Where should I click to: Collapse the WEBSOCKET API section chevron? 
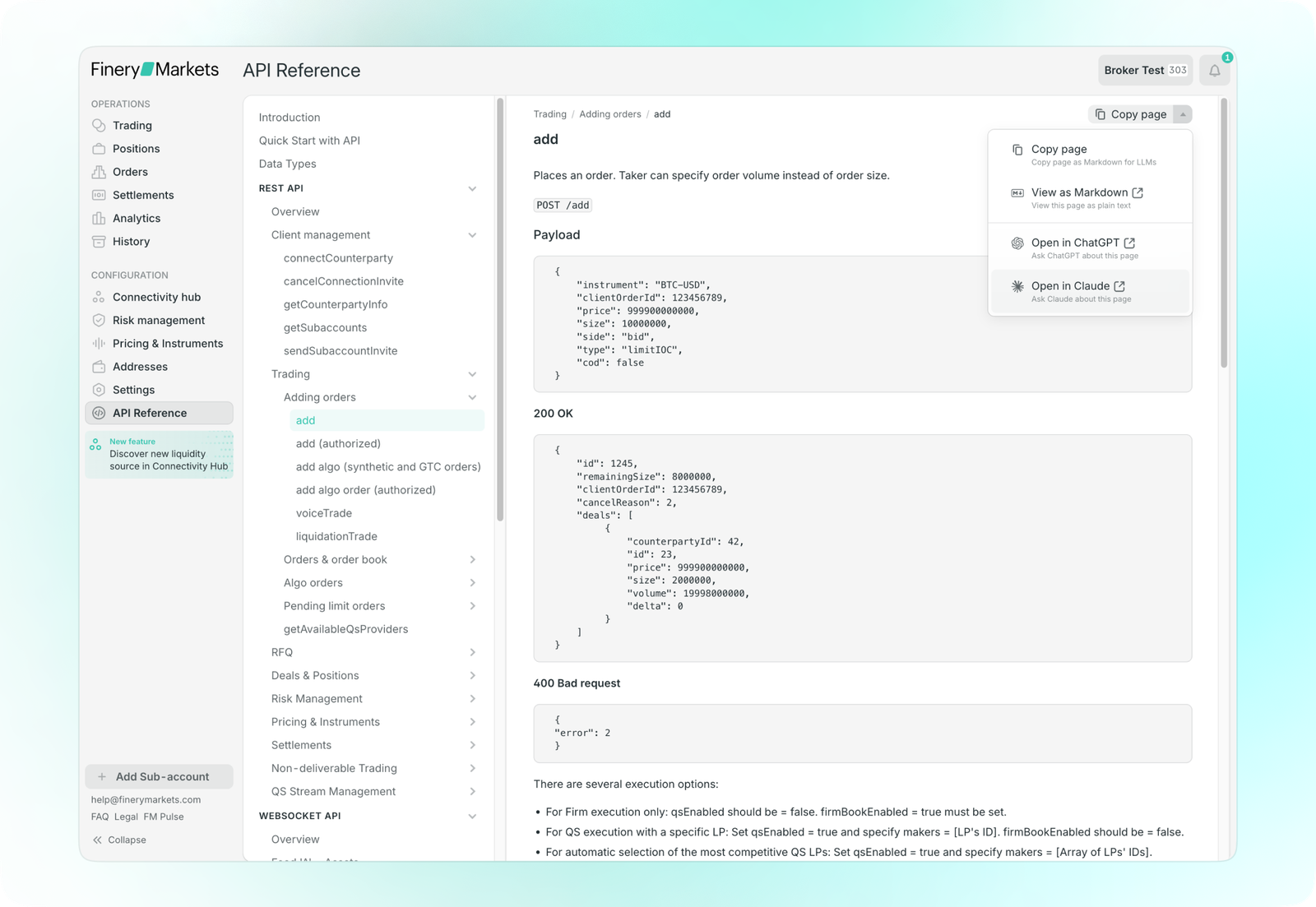(x=472, y=817)
